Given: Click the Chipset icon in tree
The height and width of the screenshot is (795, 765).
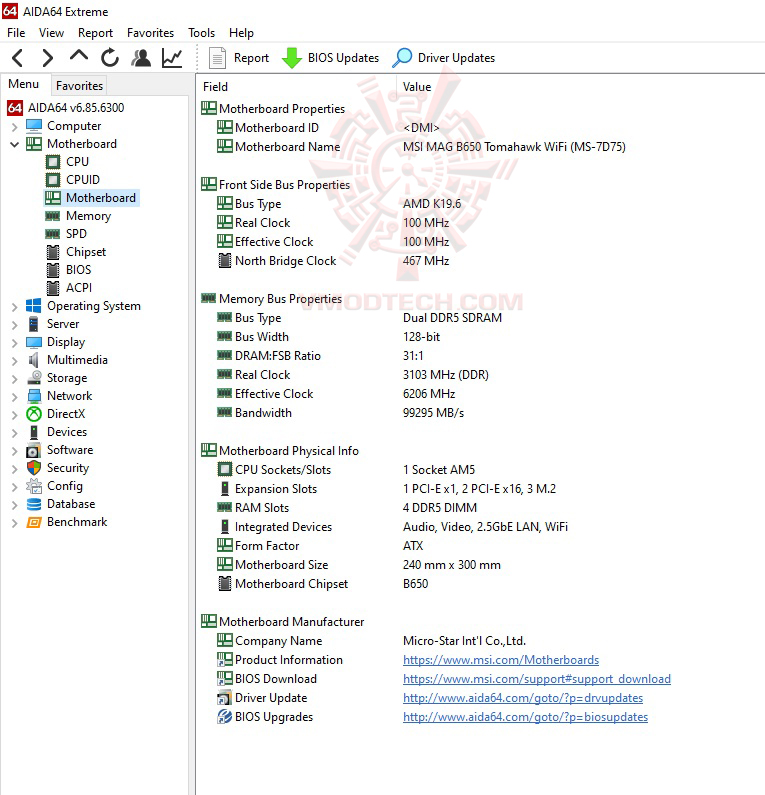Looking at the screenshot, I should point(53,252).
